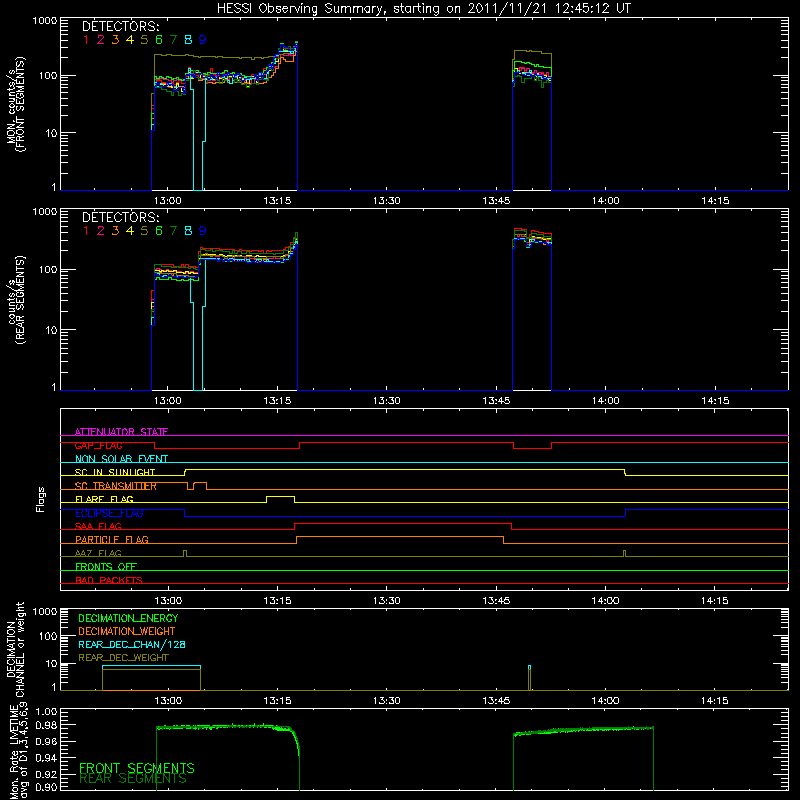Click 0.98 tick on livetime y-axis
This screenshot has width=800, height=800.
(46, 725)
